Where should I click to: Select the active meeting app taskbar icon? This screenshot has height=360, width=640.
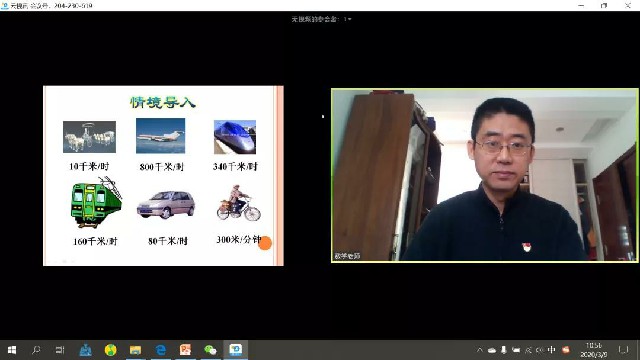236,350
